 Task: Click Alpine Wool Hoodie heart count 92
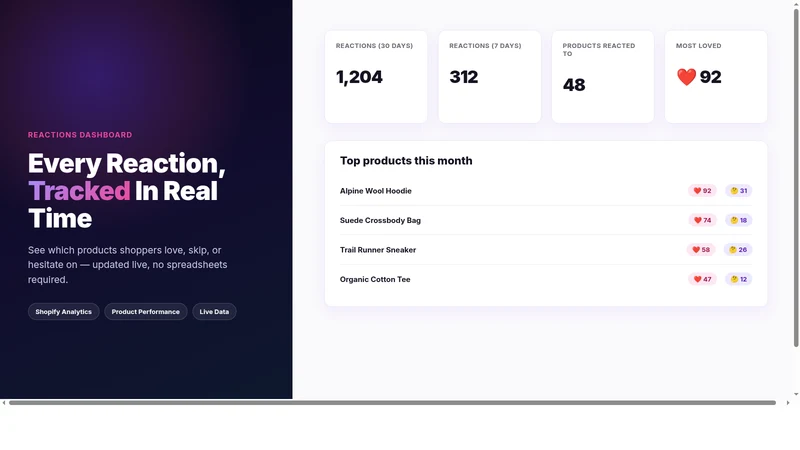(x=702, y=191)
